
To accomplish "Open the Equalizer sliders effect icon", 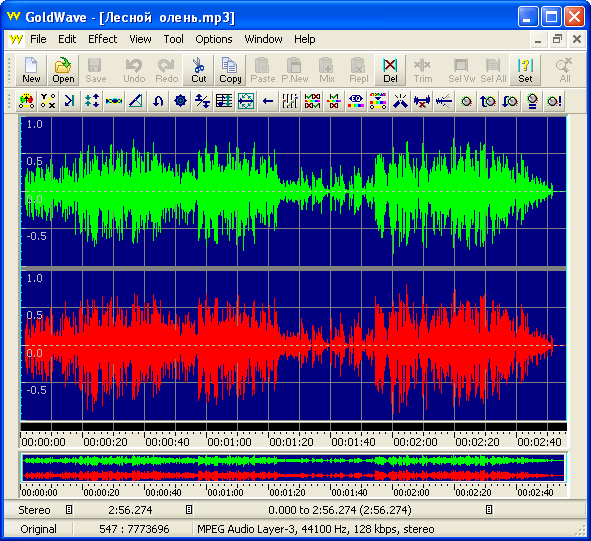I will [289, 101].
